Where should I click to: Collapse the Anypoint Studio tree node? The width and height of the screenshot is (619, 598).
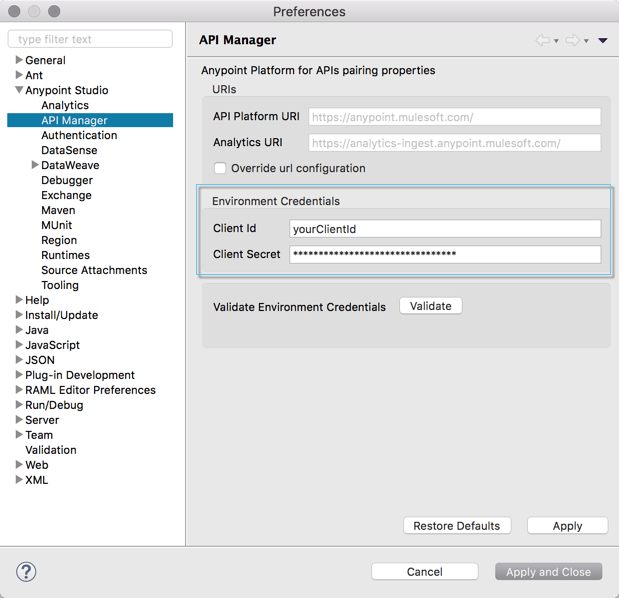click(19, 90)
